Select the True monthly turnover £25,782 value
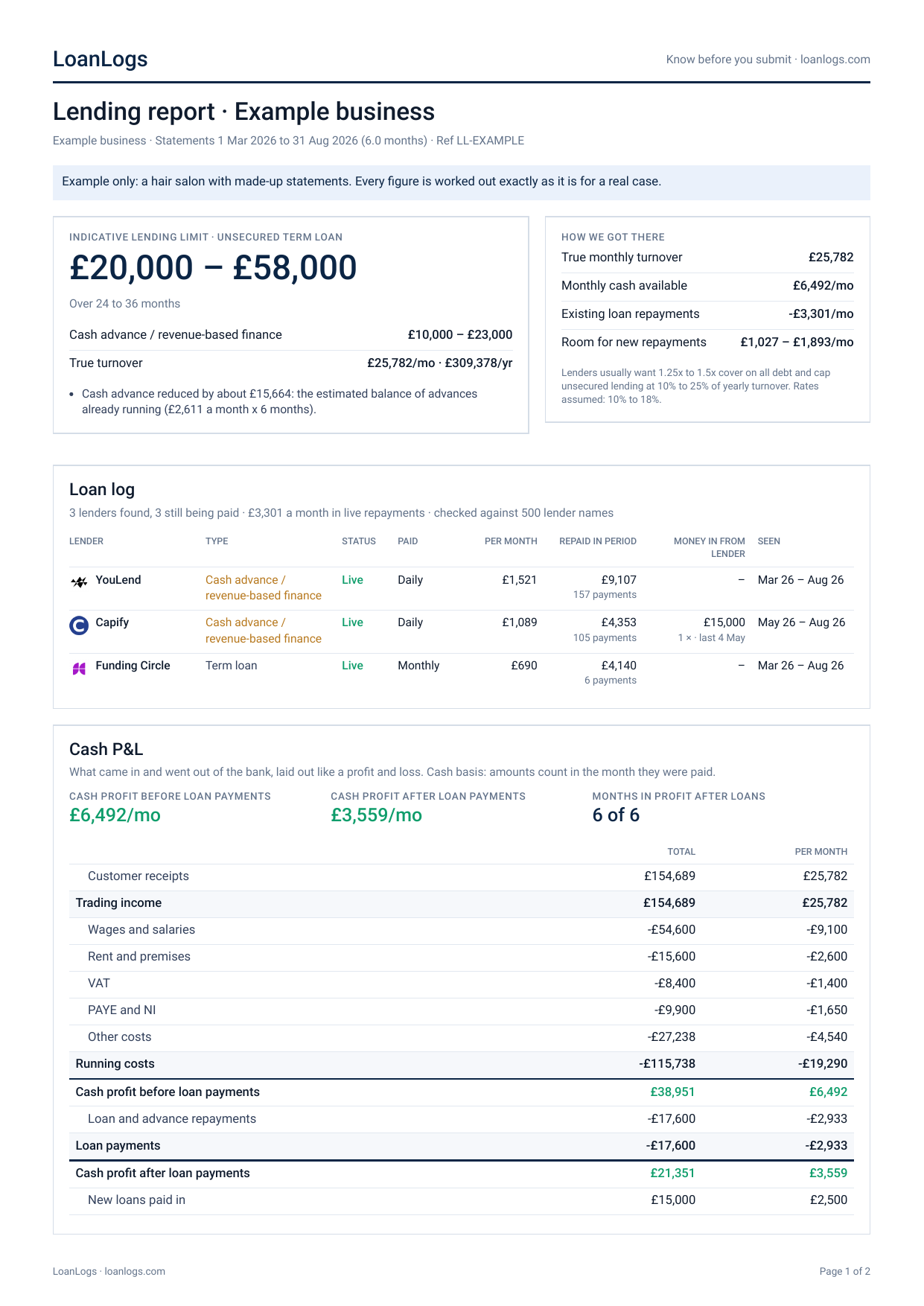924x1306 pixels. click(x=831, y=258)
